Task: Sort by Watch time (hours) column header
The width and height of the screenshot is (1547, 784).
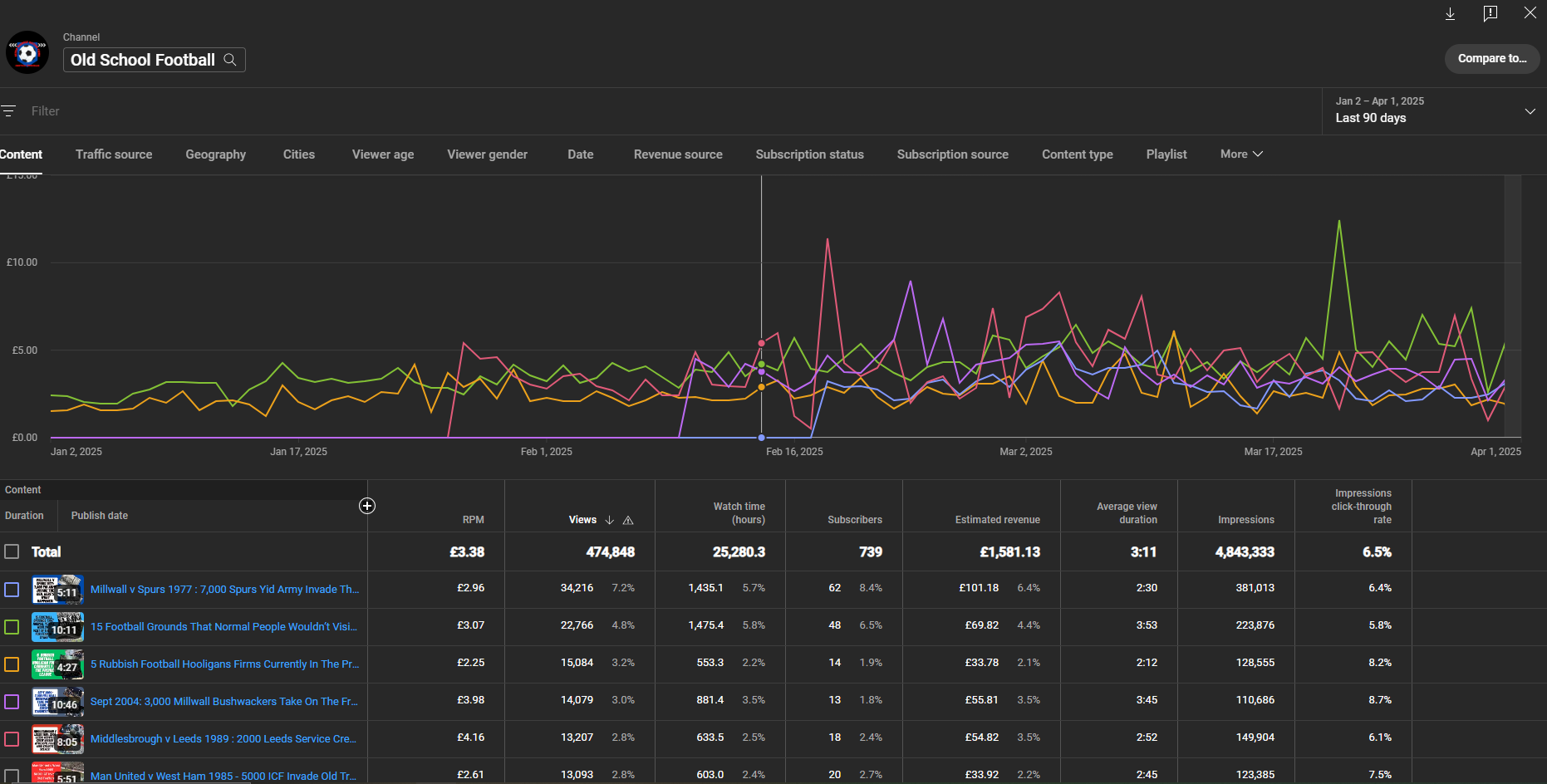Action: 739,513
